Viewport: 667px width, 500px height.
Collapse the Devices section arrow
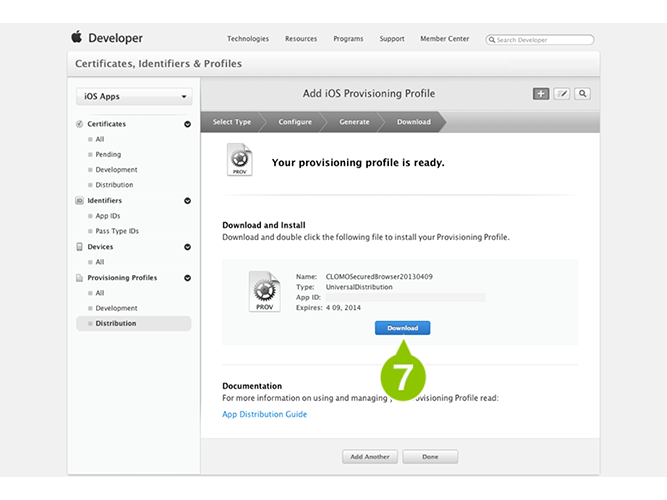pyautogui.click(x=187, y=247)
